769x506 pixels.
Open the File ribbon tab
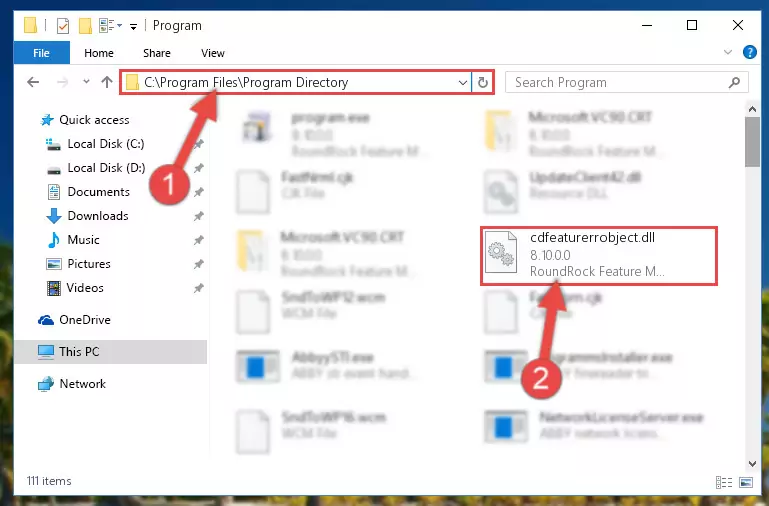[42, 53]
